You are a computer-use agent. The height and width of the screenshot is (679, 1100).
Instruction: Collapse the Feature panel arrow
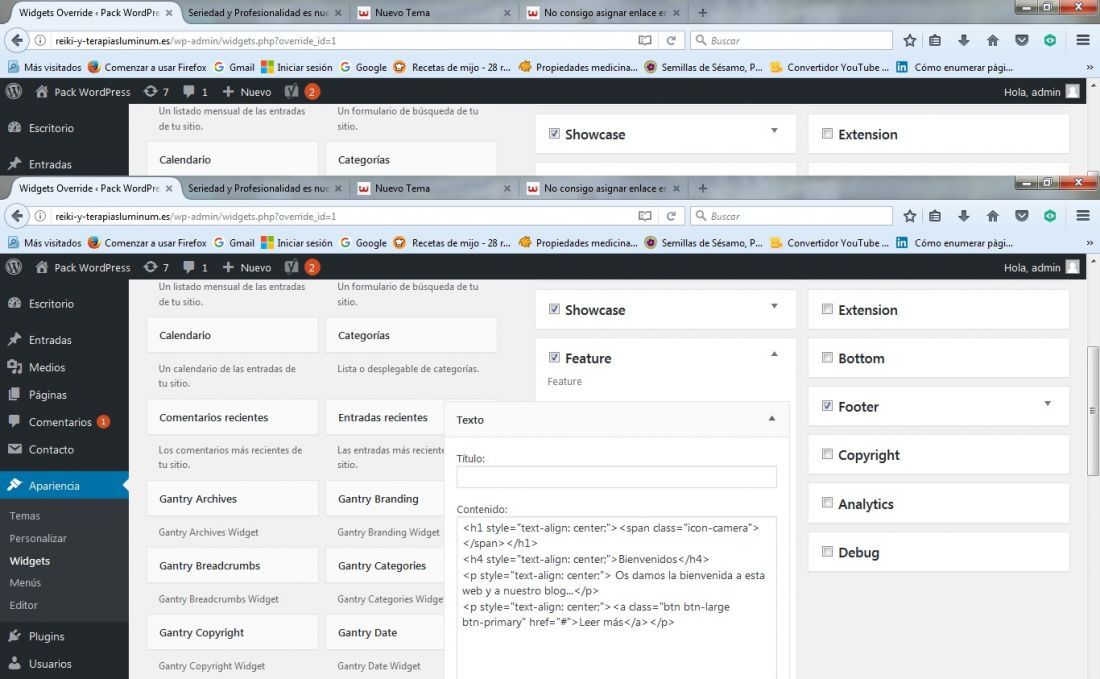[774, 354]
